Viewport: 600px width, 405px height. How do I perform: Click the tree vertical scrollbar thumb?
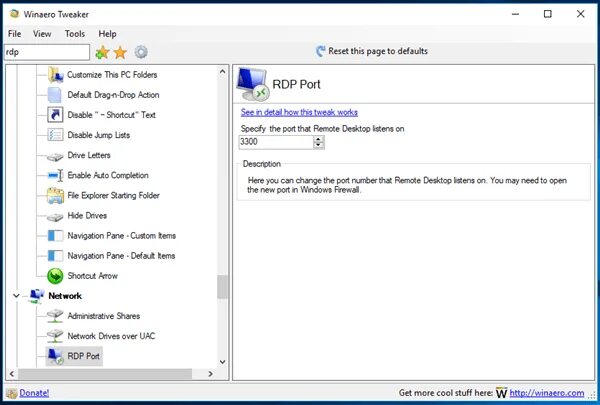(x=222, y=287)
